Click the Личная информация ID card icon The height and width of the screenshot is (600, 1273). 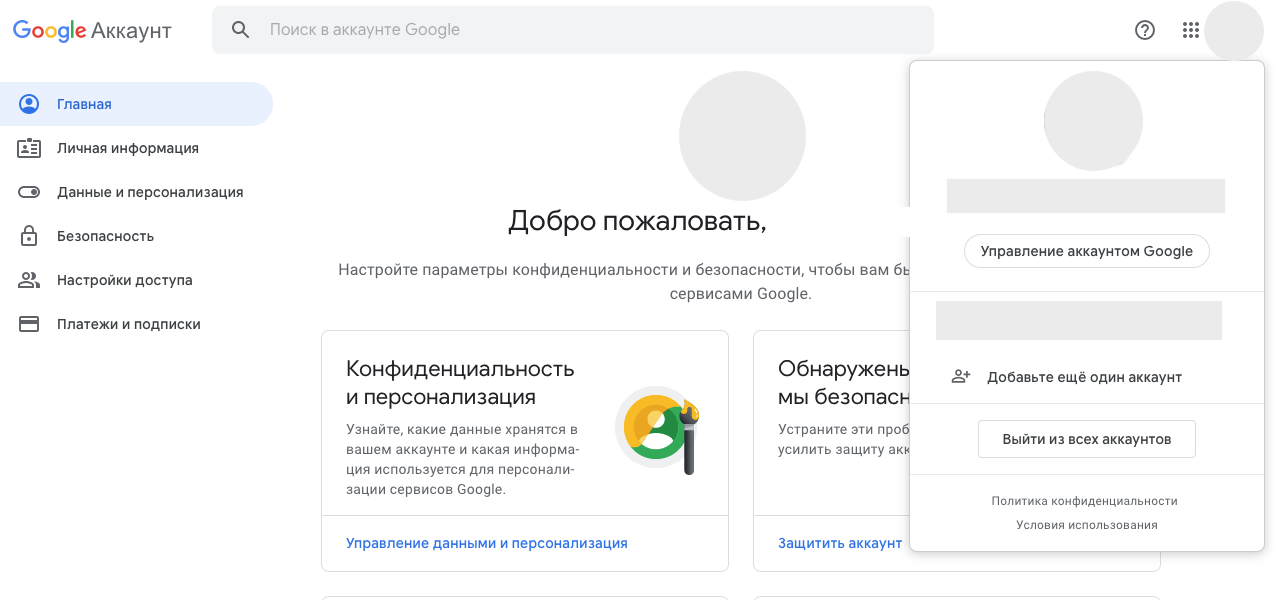pos(29,148)
